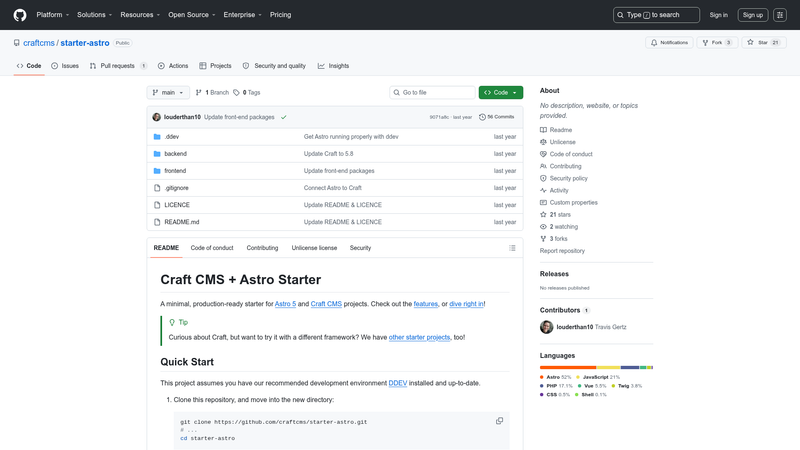This screenshot has height=450, width=800.
Task: Open 0 Tags list
Action: coord(247,92)
